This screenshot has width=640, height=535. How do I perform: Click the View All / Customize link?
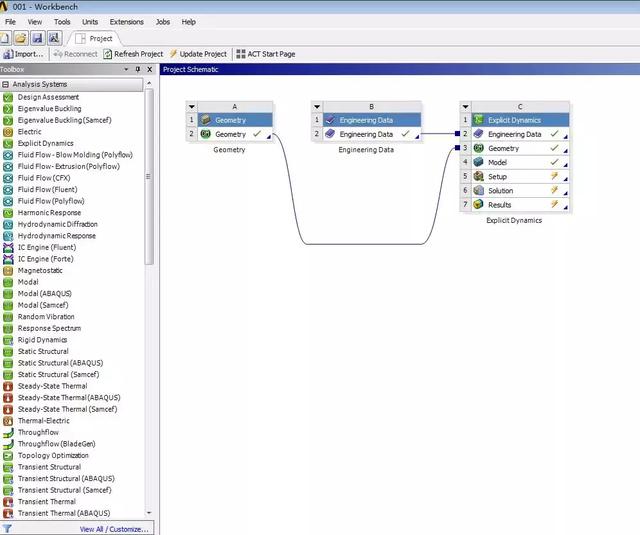pyautogui.click(x=114, y=529)
